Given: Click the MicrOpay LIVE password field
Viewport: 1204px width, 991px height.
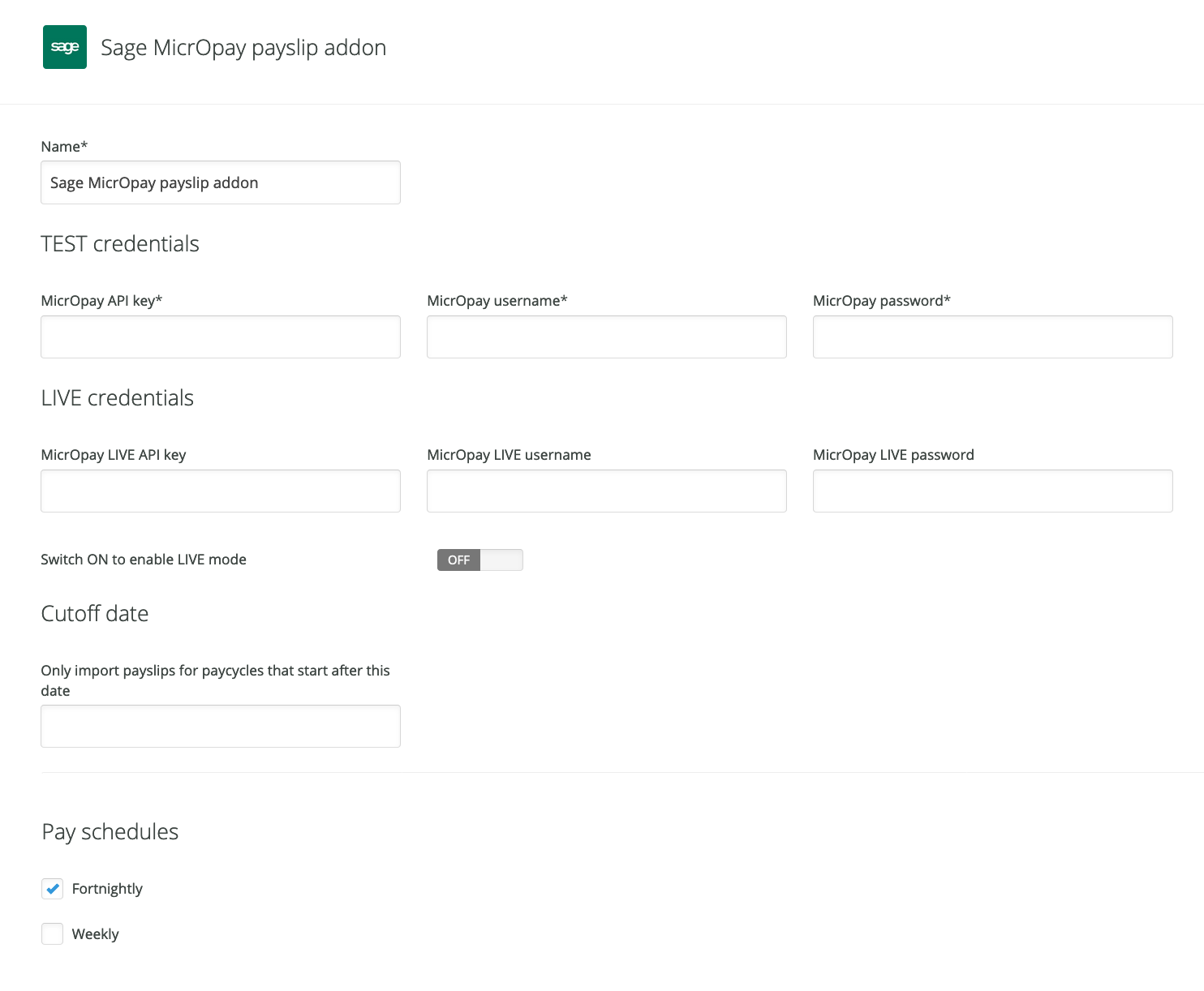Looking at the screenshot, I should point(992,491).
